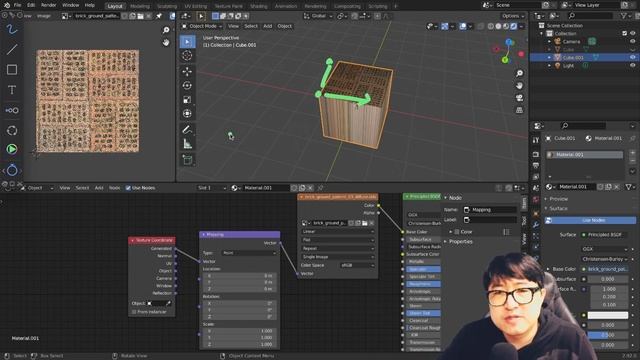Toggle the From Instancer checkbox
The height and width of the screenshot is (360, 640).
point(133,312)
